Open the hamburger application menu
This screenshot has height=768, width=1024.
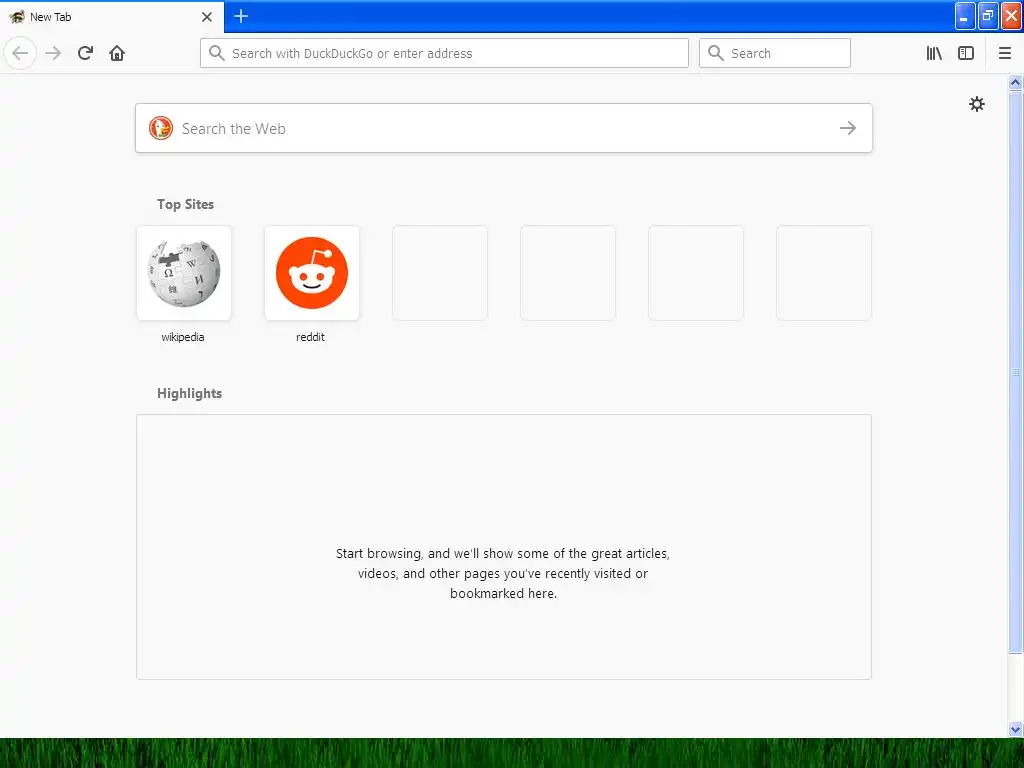click(x=1005, y=53)
